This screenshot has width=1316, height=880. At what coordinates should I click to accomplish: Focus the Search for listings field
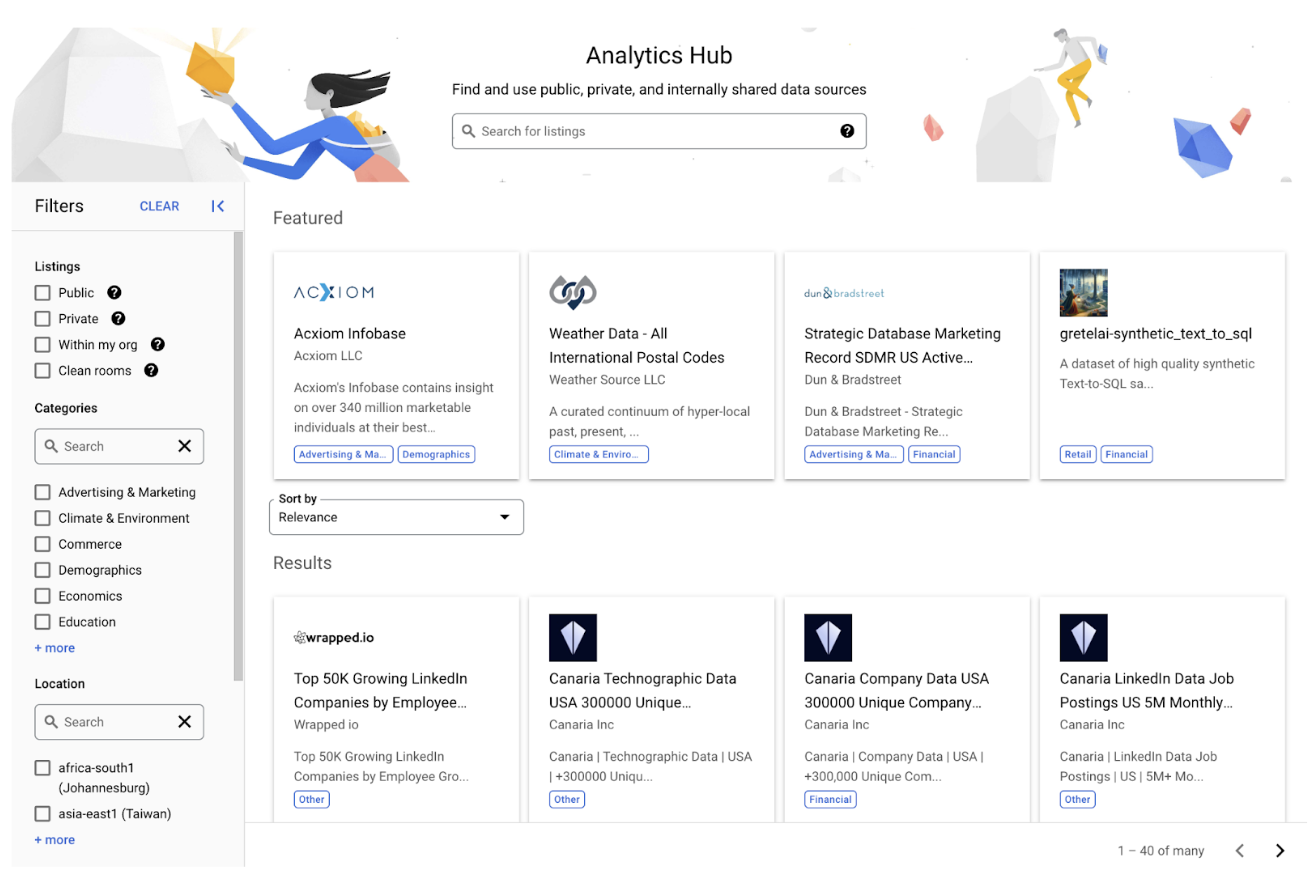click(659, 131)
